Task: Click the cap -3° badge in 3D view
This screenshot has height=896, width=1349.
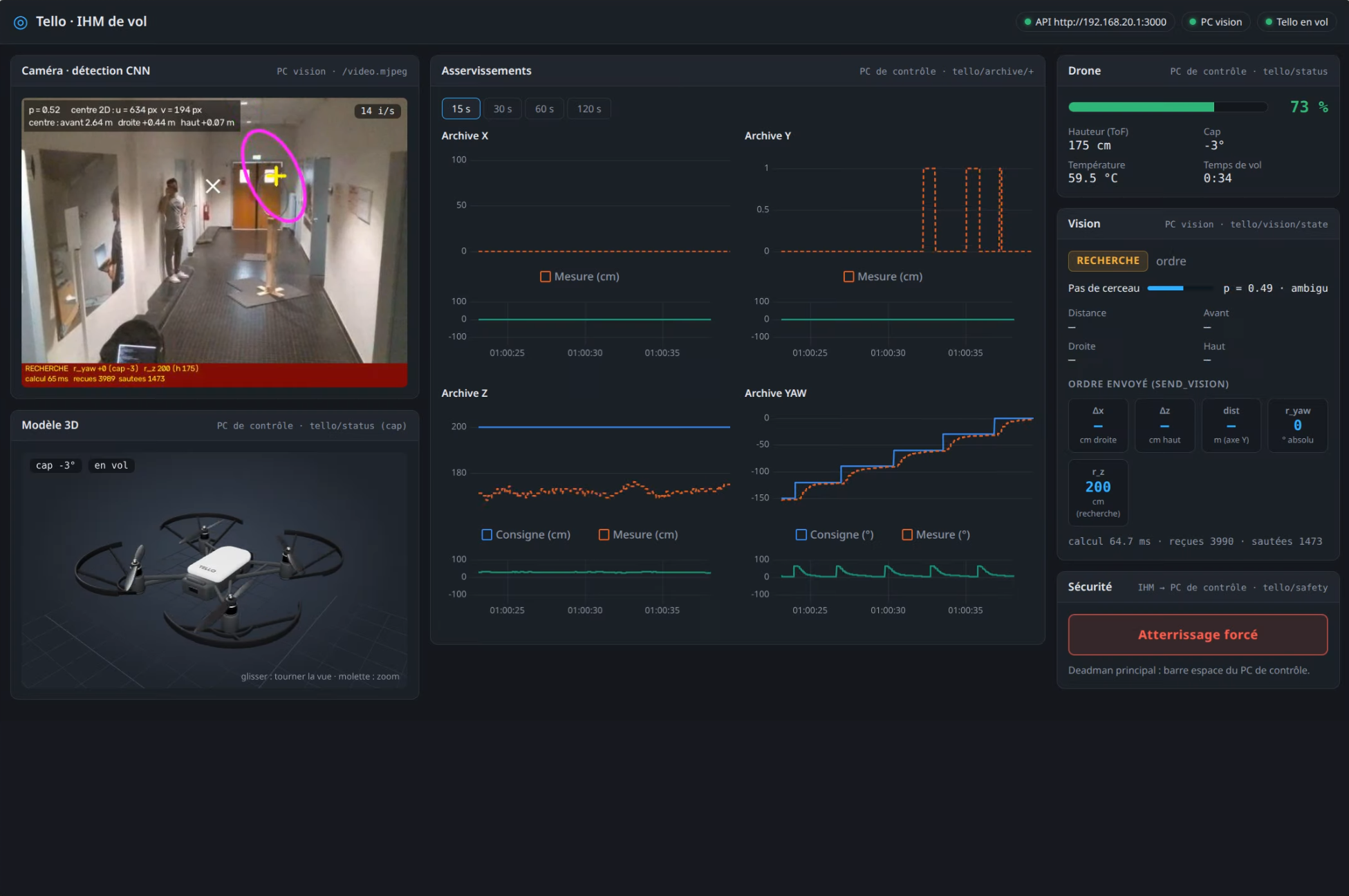Action: [55, 465]
